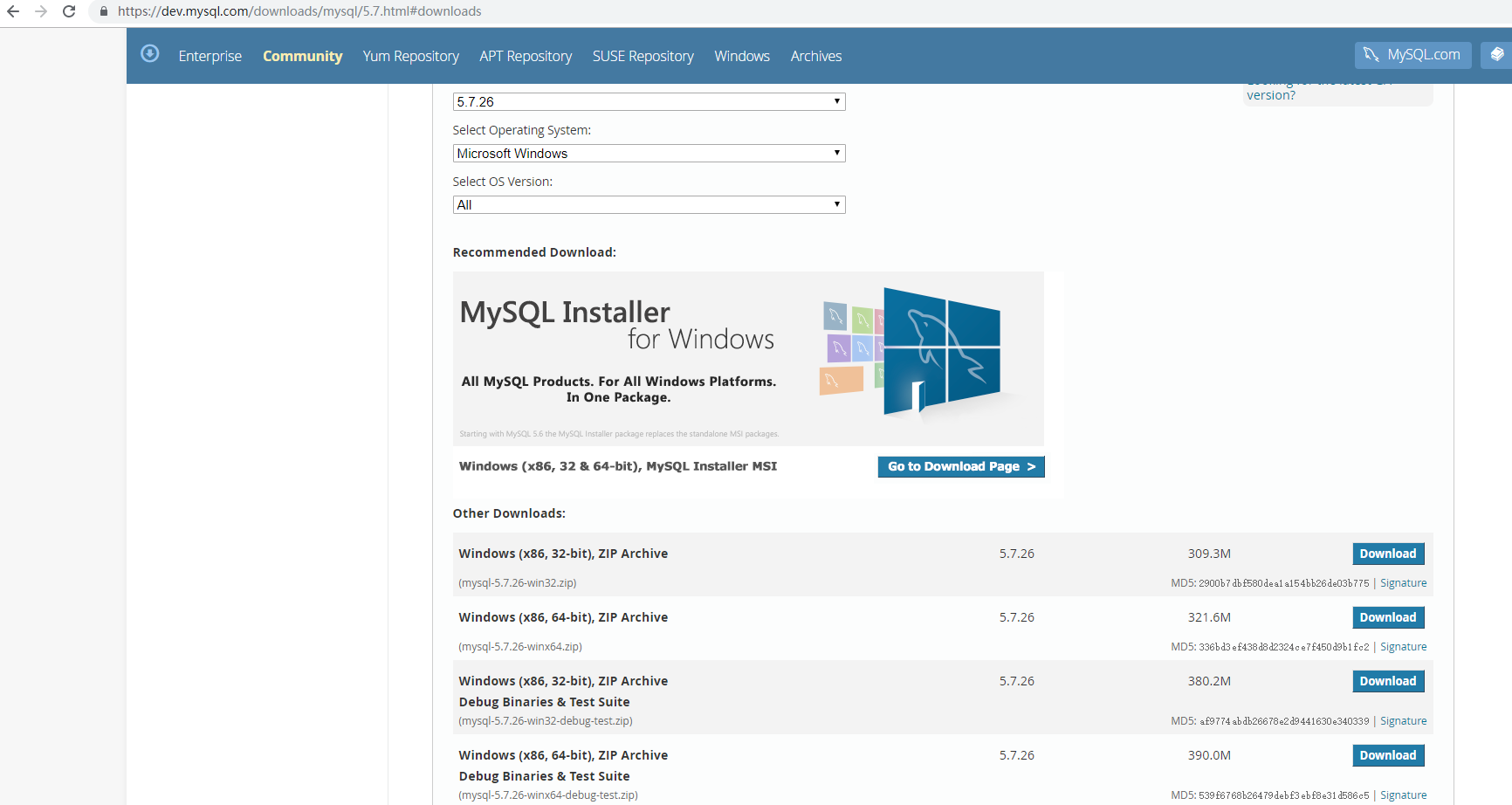Open the SUSE Repository tab
Image resolution: width=1512 pixels, height=805 pixels.
(x=643, y=56)
